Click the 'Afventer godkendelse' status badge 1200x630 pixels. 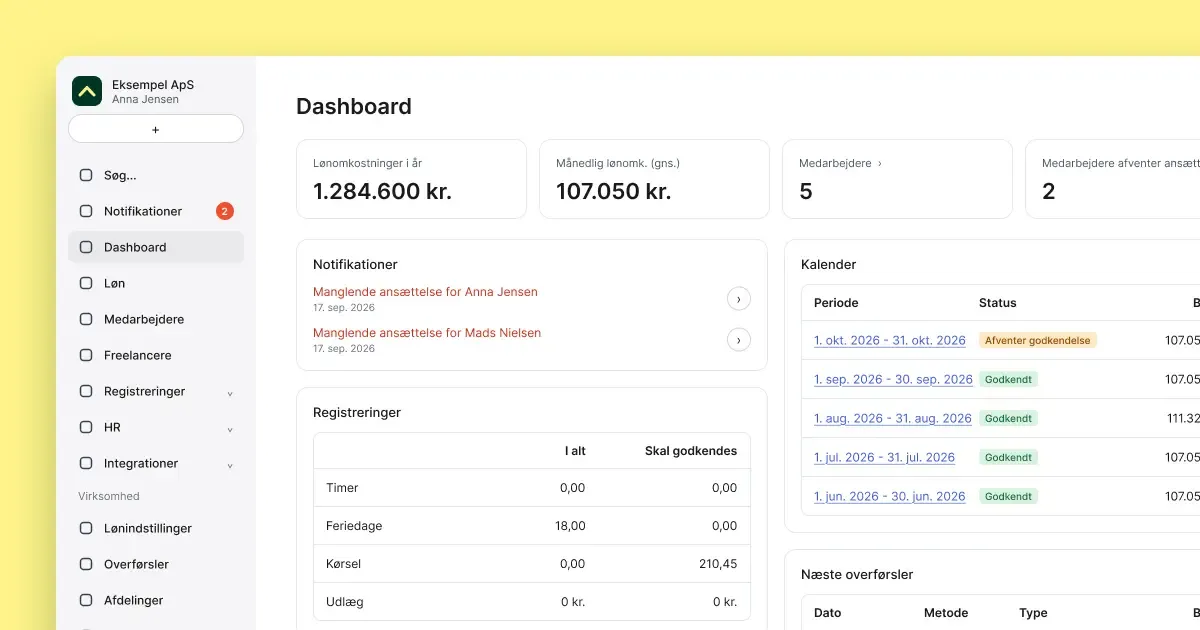1038,340
